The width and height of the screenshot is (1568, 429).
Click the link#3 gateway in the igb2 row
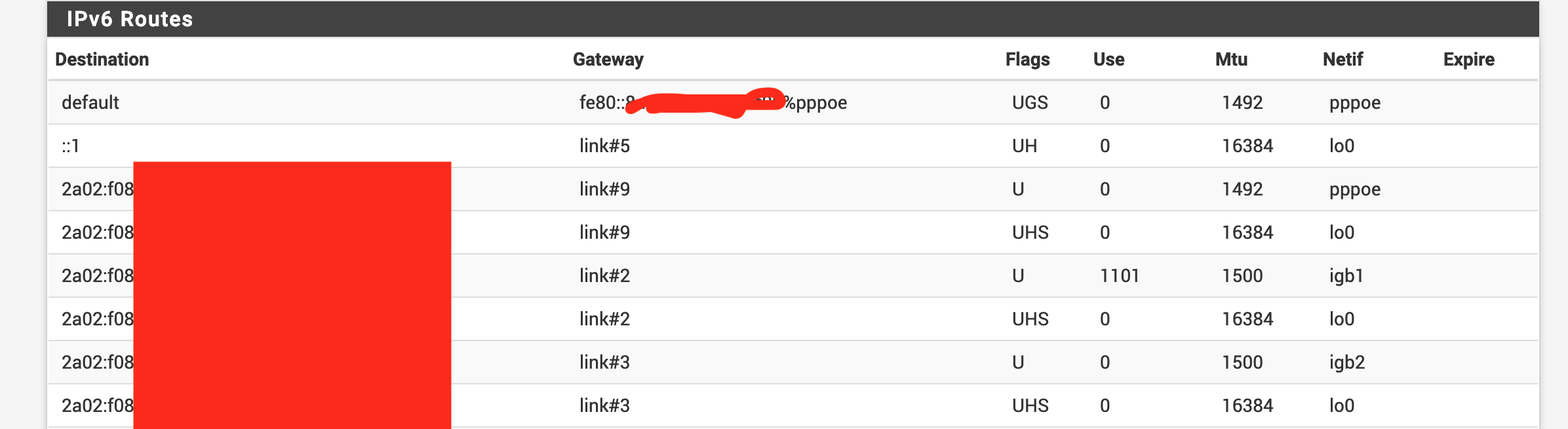tap(604, 363)
